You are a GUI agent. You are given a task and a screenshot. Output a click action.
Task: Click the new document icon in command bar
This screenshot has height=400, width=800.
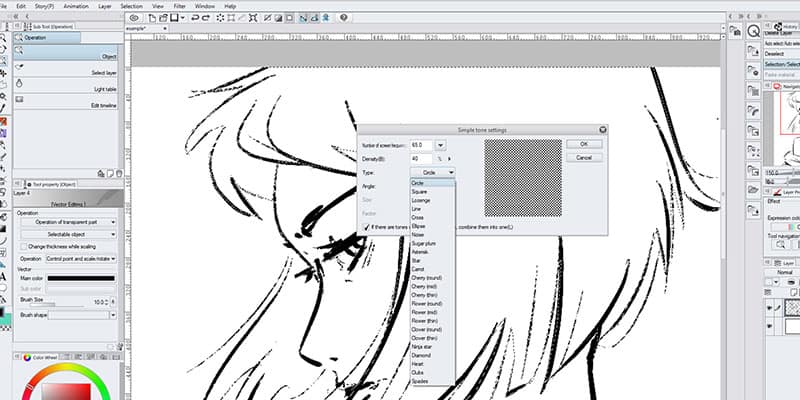[x=152, y=18]
